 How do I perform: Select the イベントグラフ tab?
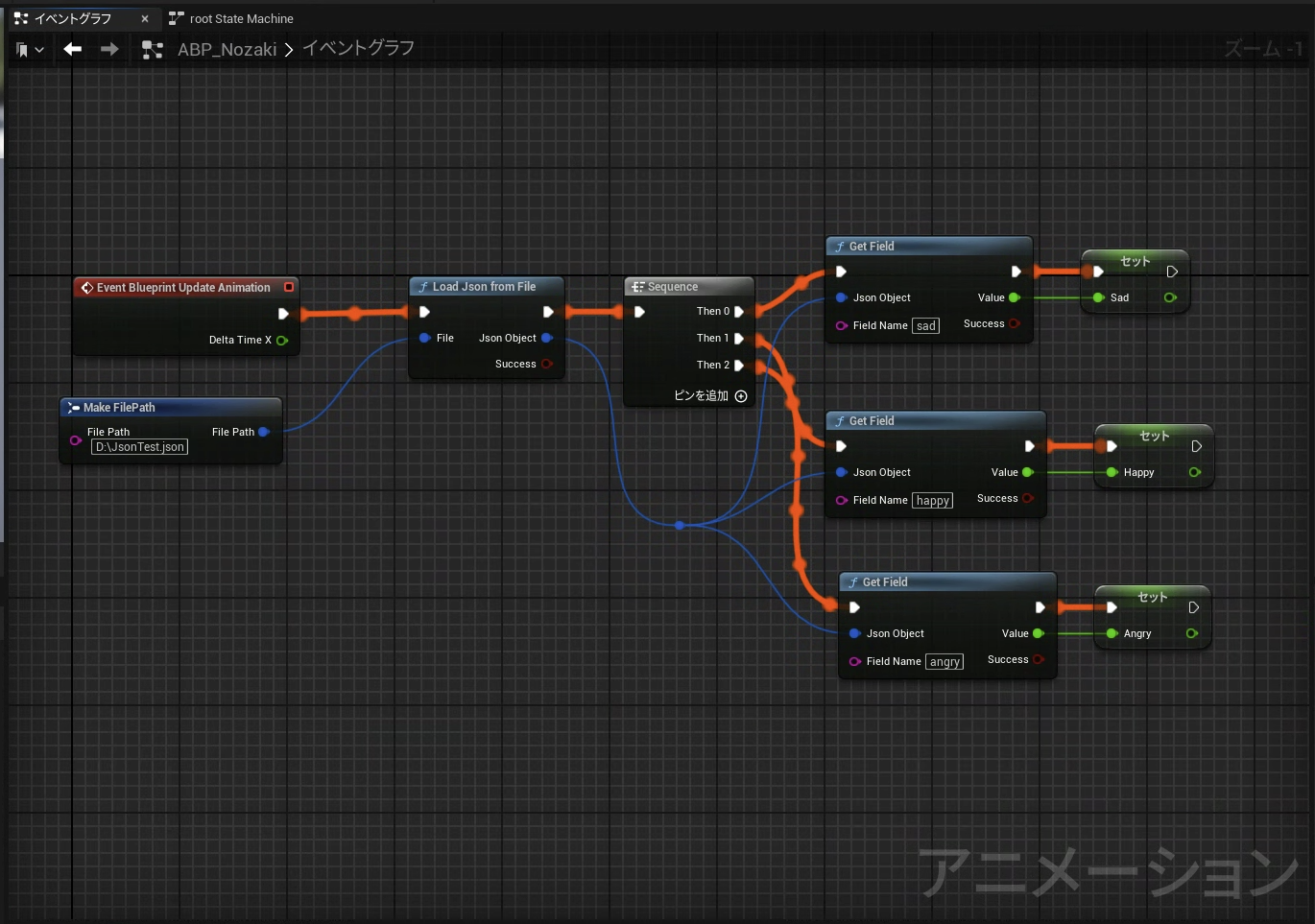tap(72, 18)
